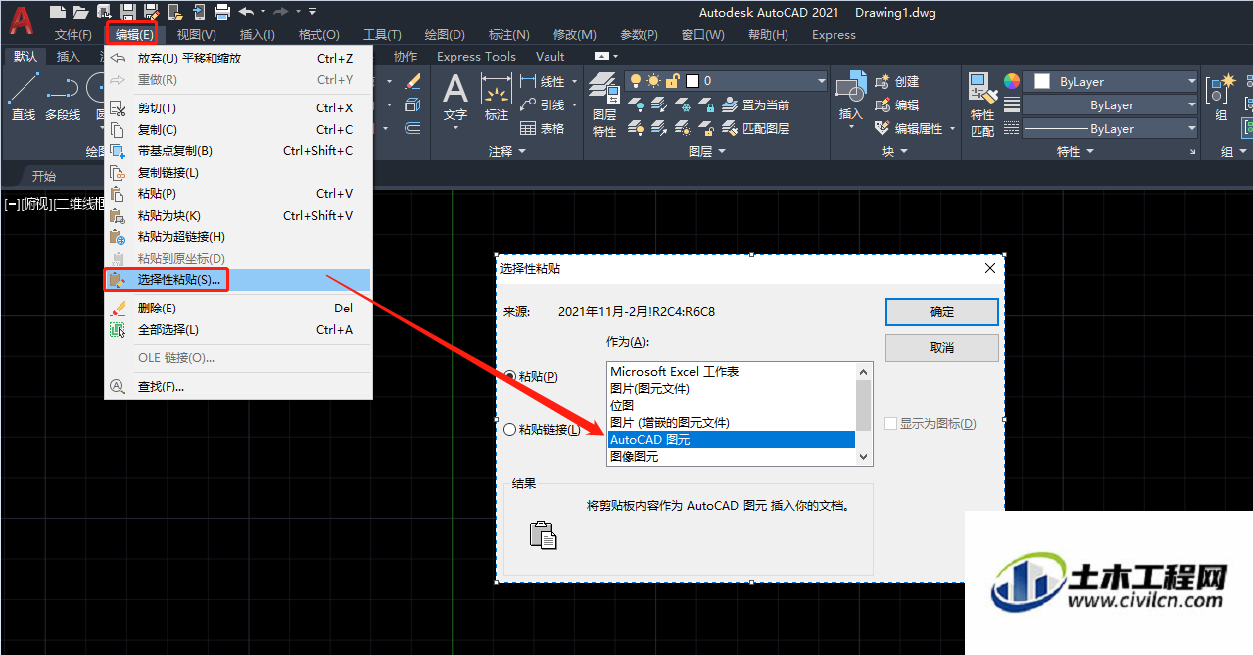Tick the 显示为图标(D) checkbox
Screen dimensions: 1253x655
(890, 424)
